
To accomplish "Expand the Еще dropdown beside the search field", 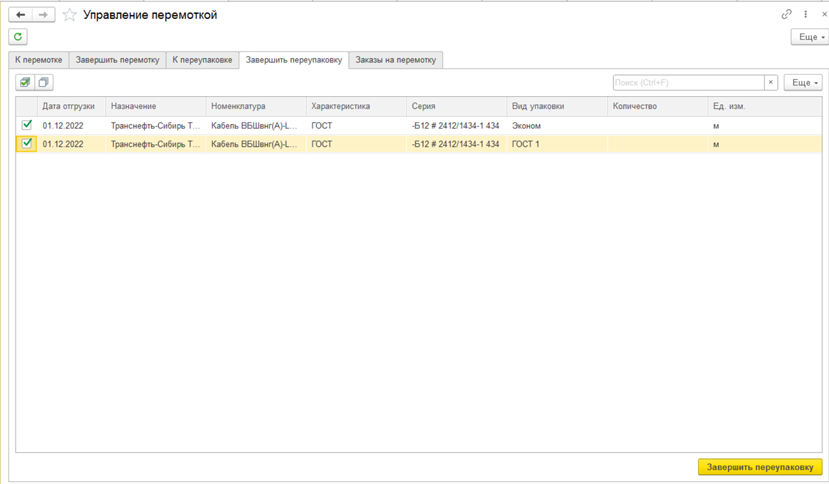I will pyautogui.click(x=803, y=83).
